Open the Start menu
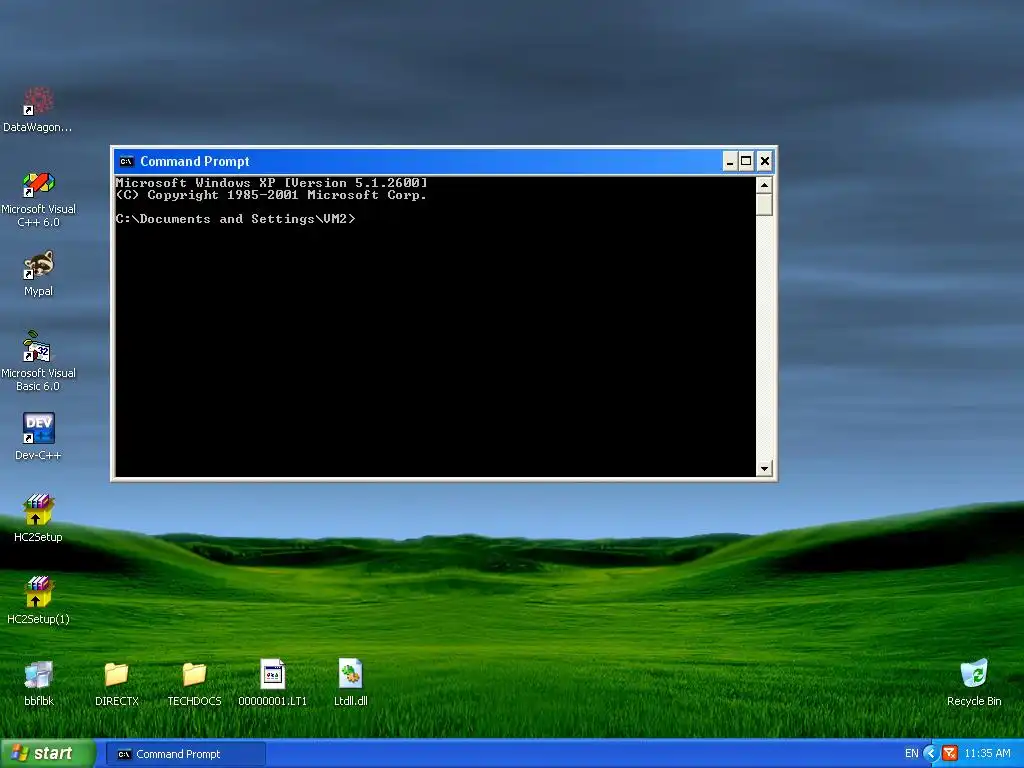Viewport: 1024px width, 768px height. [47, 754]
